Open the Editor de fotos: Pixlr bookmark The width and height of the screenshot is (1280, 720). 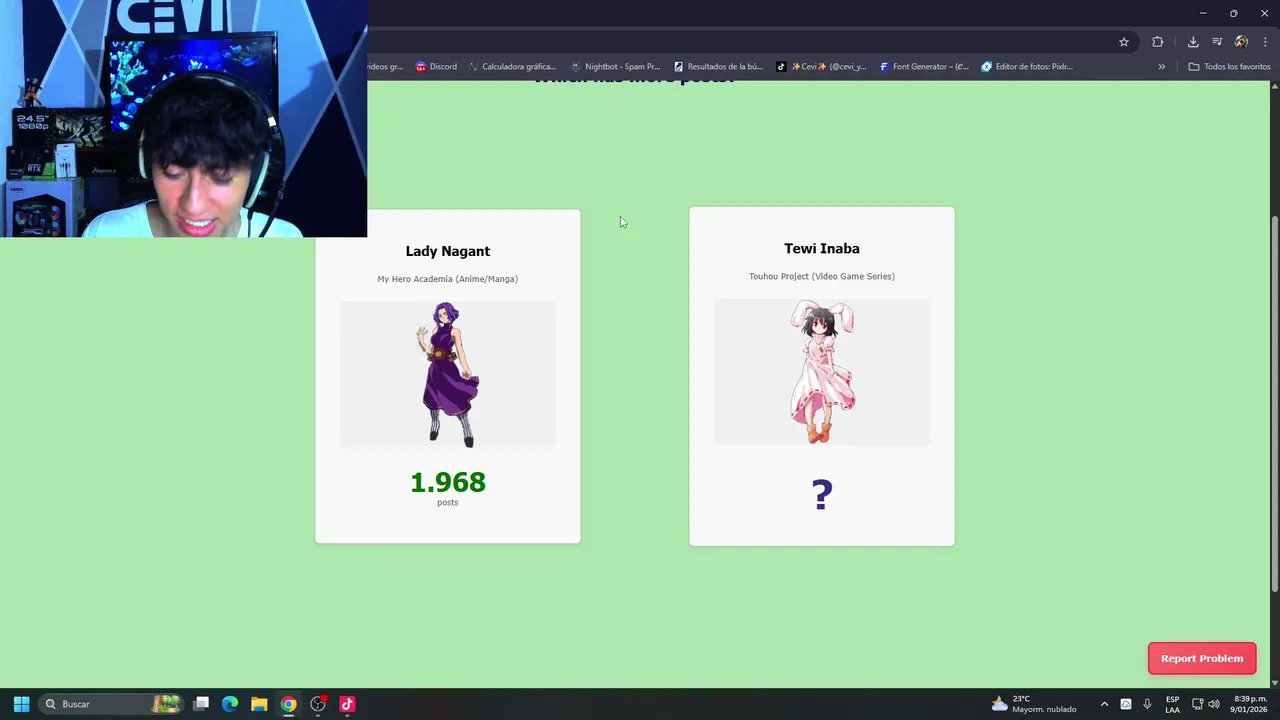click(x=1027, y=67)
